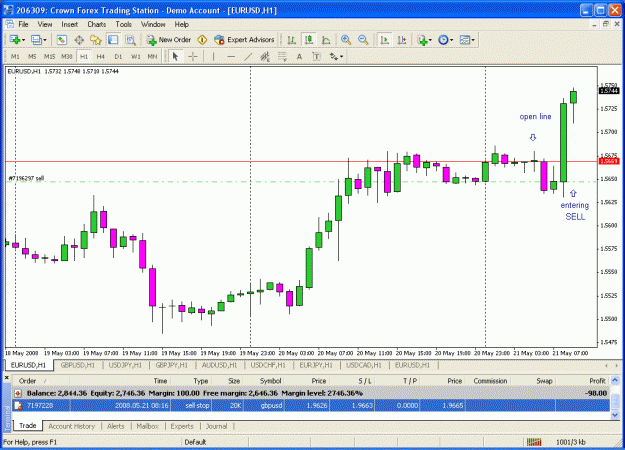Toggle the Navigator window
Screen dimensions: 625x450
(x=96, y=40)
